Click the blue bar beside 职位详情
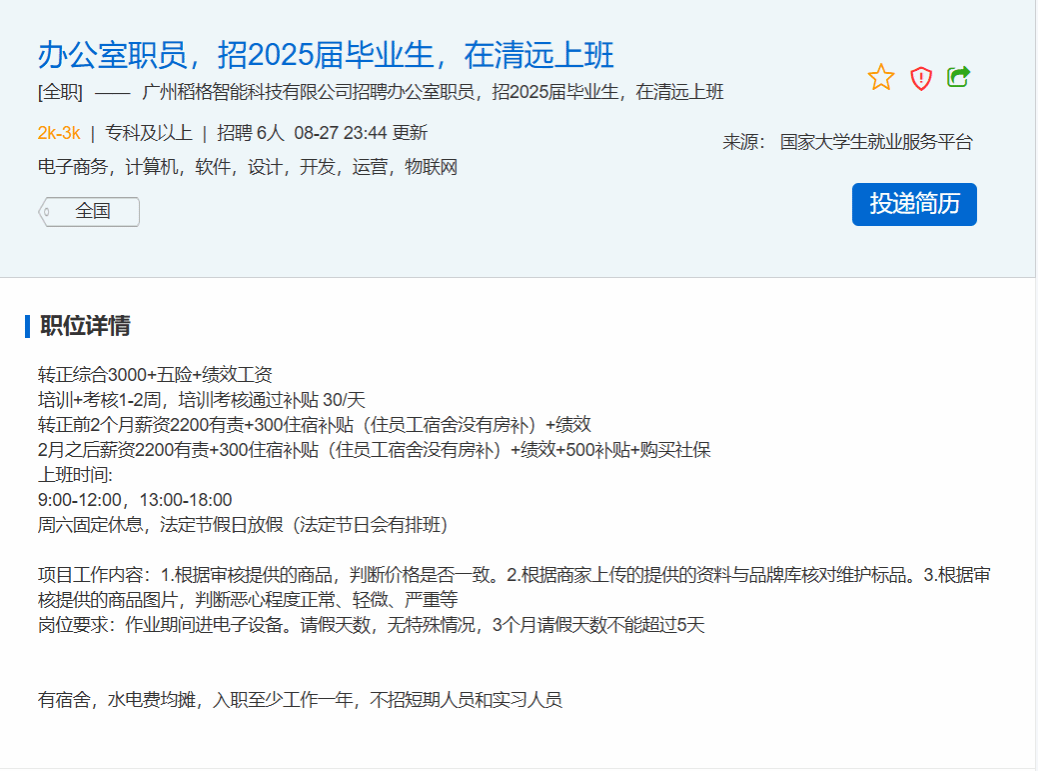The image size is (1038, 771). [28, 326]
